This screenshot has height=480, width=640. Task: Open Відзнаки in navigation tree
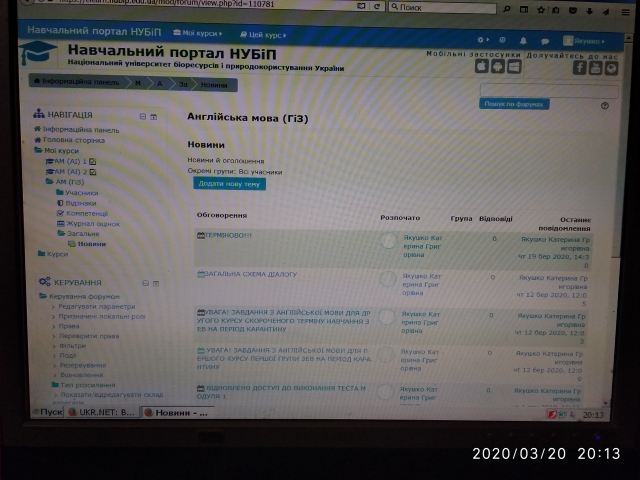click(x=81, y=203)
